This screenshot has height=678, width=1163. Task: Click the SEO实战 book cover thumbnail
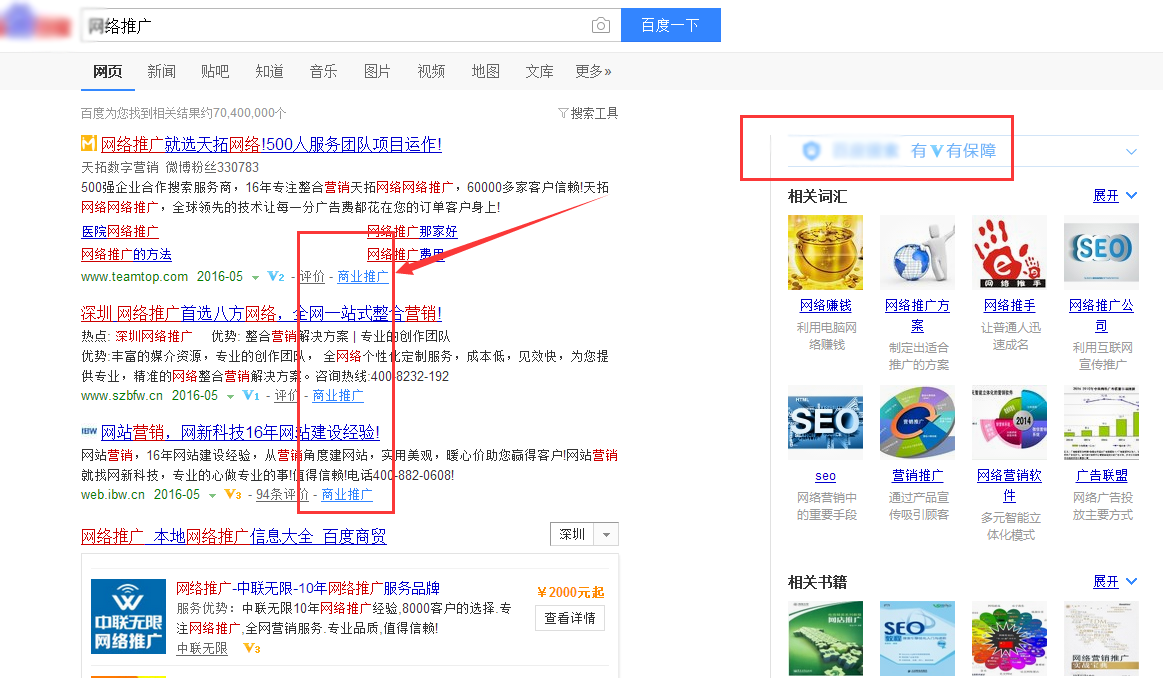[917, 639]
